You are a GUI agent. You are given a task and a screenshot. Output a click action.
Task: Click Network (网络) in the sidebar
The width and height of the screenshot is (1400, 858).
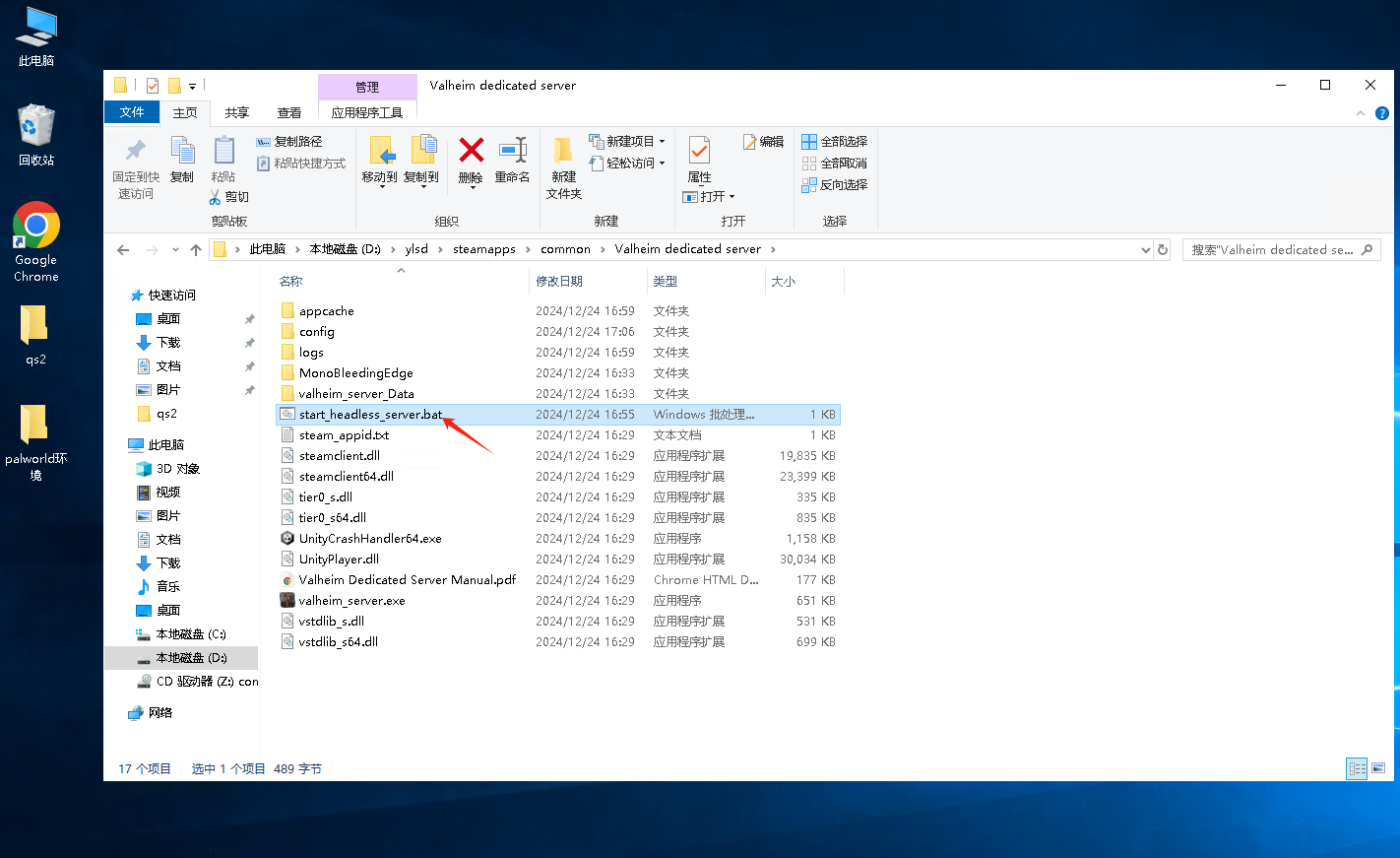(159, 713)
